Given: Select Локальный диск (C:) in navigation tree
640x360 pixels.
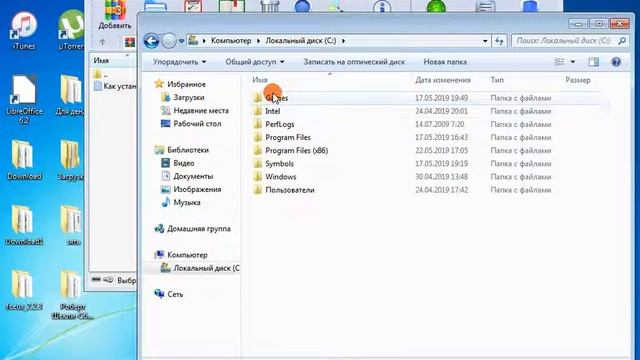Looking at the screenshot, I should [207, 268].
